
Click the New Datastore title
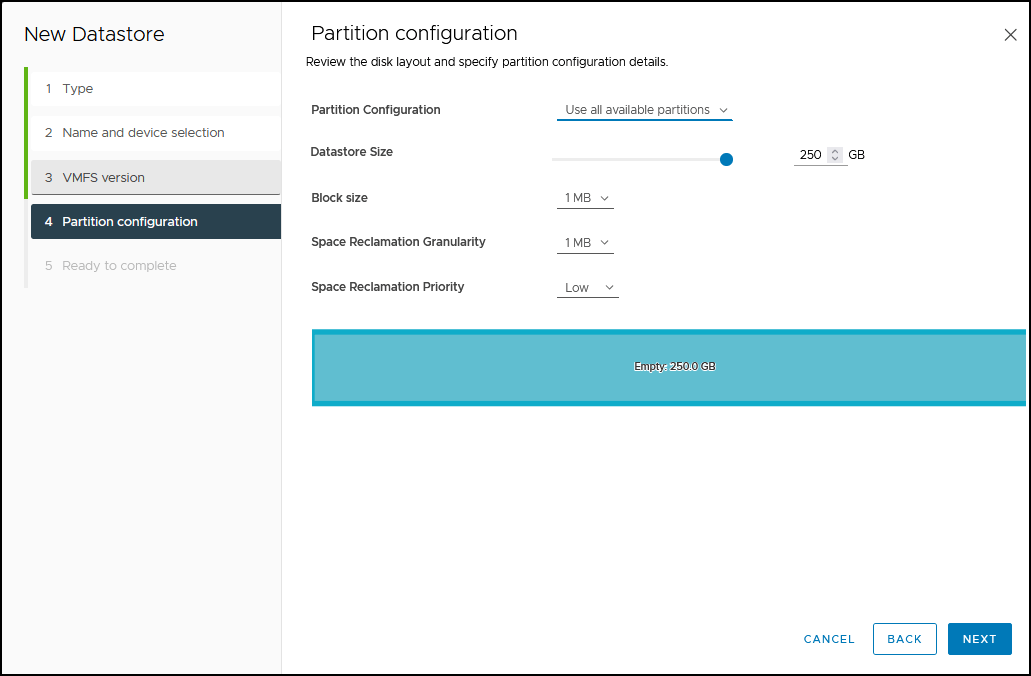click(x=94, y=34)
